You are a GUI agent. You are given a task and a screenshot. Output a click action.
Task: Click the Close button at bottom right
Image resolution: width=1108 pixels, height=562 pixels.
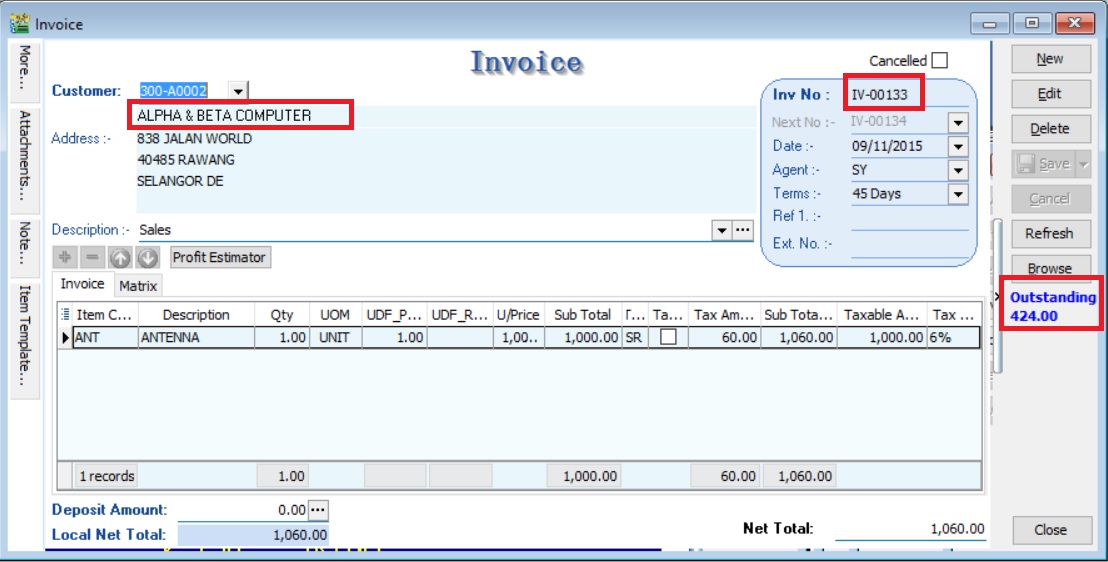click(x=1051, y=529)
